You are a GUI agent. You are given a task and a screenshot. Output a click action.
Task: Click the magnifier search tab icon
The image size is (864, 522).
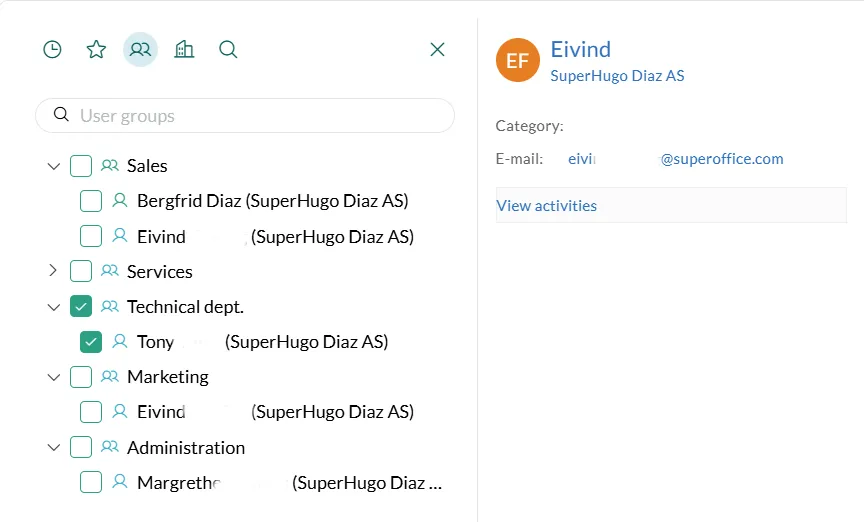(x=228, y=49)
